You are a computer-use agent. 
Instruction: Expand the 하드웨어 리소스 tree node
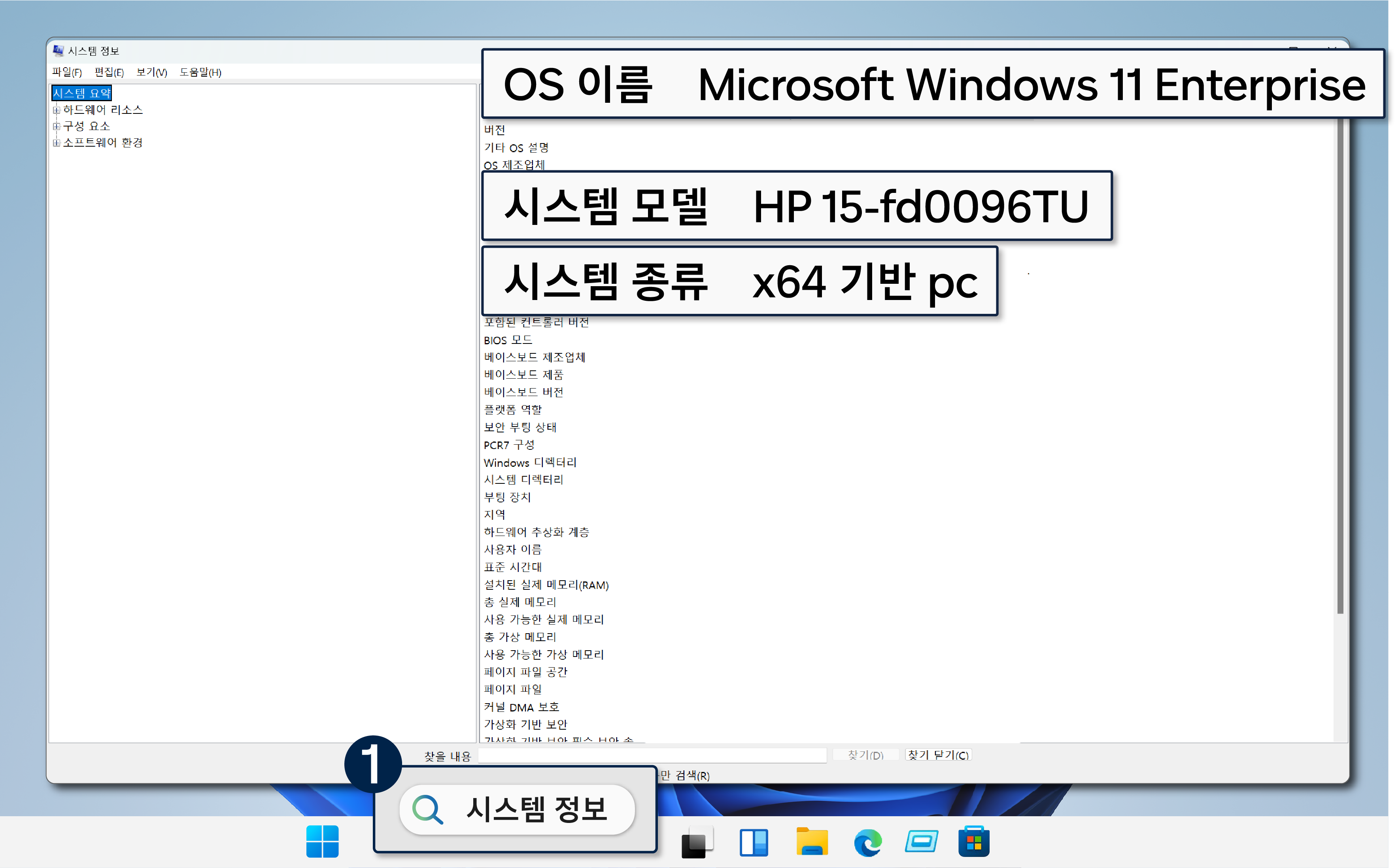tap(56, 109)
